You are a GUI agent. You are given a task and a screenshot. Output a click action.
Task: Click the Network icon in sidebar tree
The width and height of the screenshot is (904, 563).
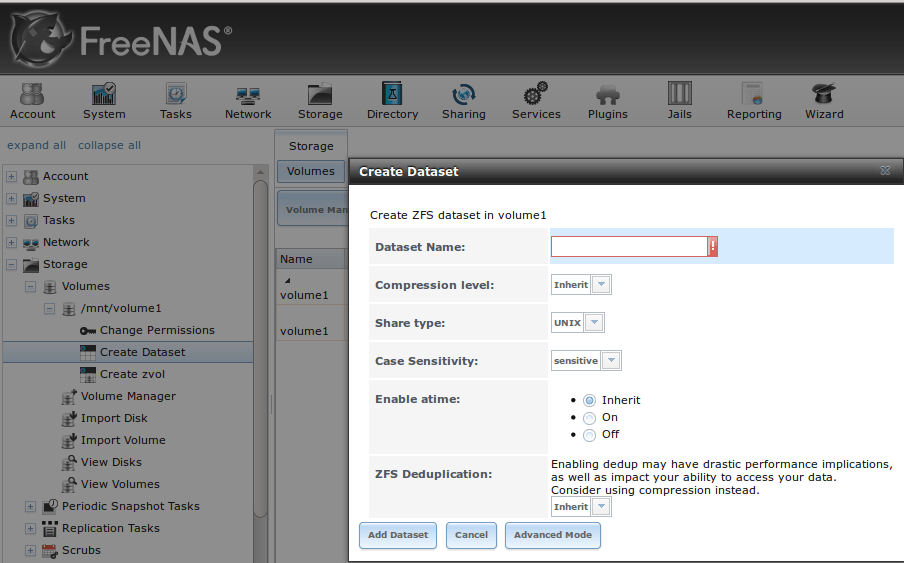pyautogui.click(x=31, y=243)
